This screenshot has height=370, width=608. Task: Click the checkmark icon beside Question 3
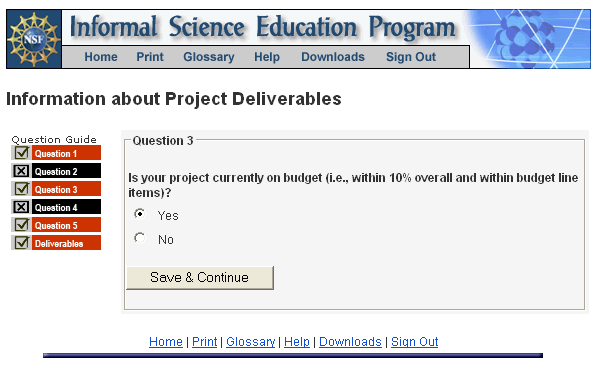(x=22, y=189)
